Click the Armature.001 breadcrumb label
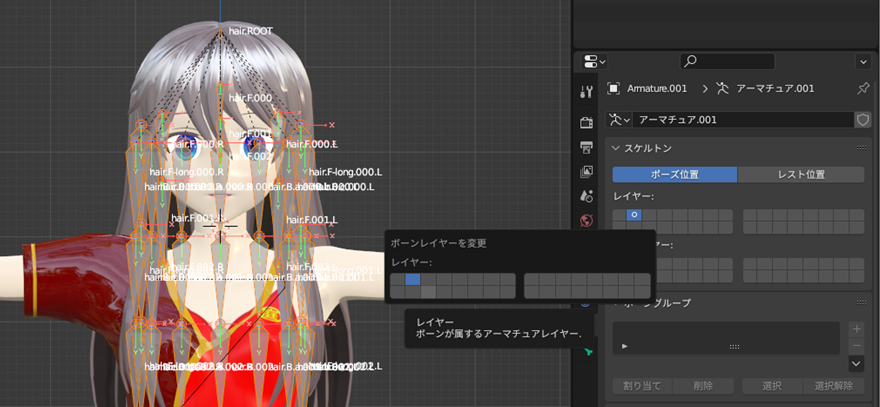880x407 pixels. [x=659, y=89]
